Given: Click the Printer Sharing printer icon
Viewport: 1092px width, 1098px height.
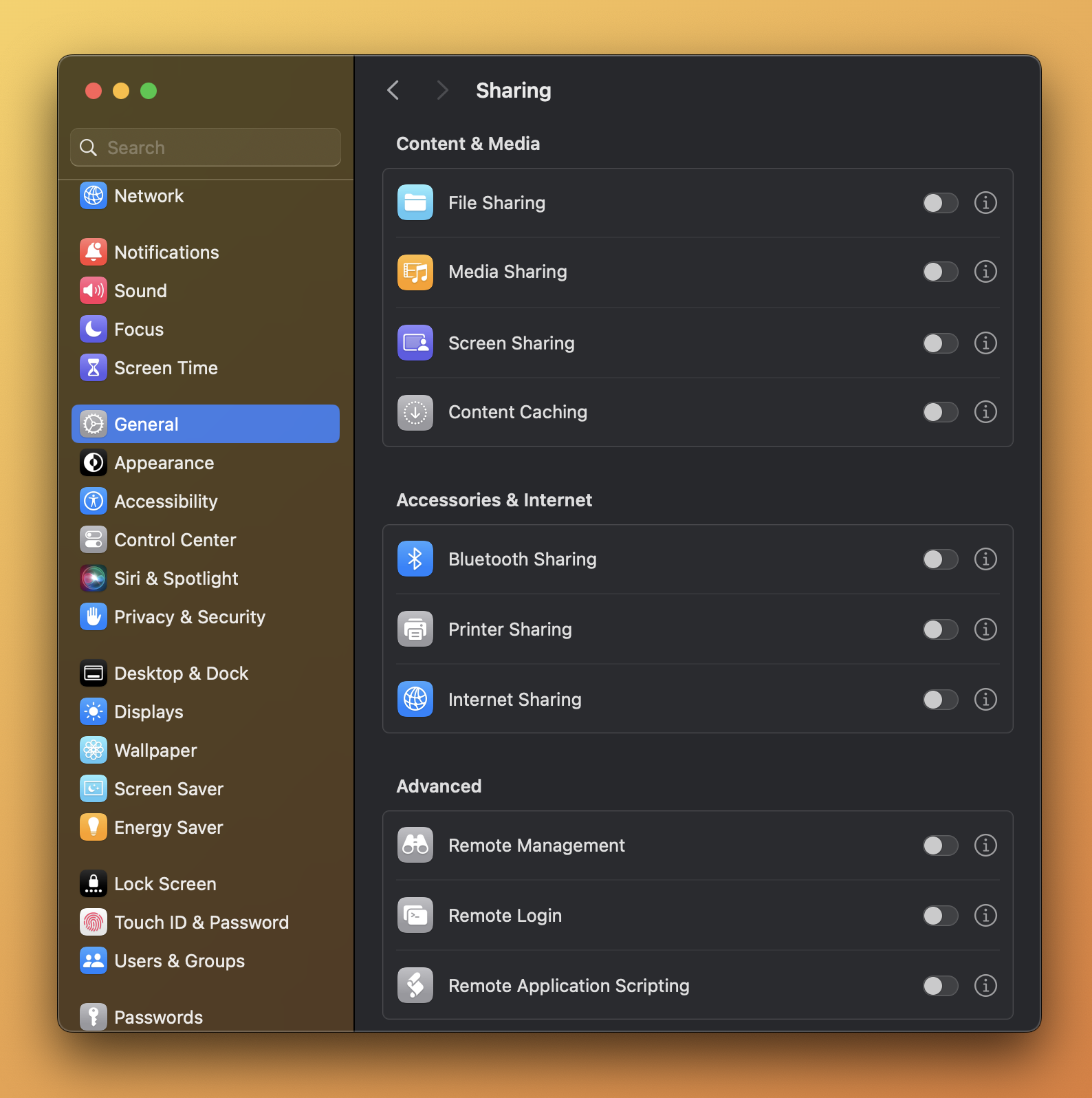Looking at the screenshot, I should [415, 629].
